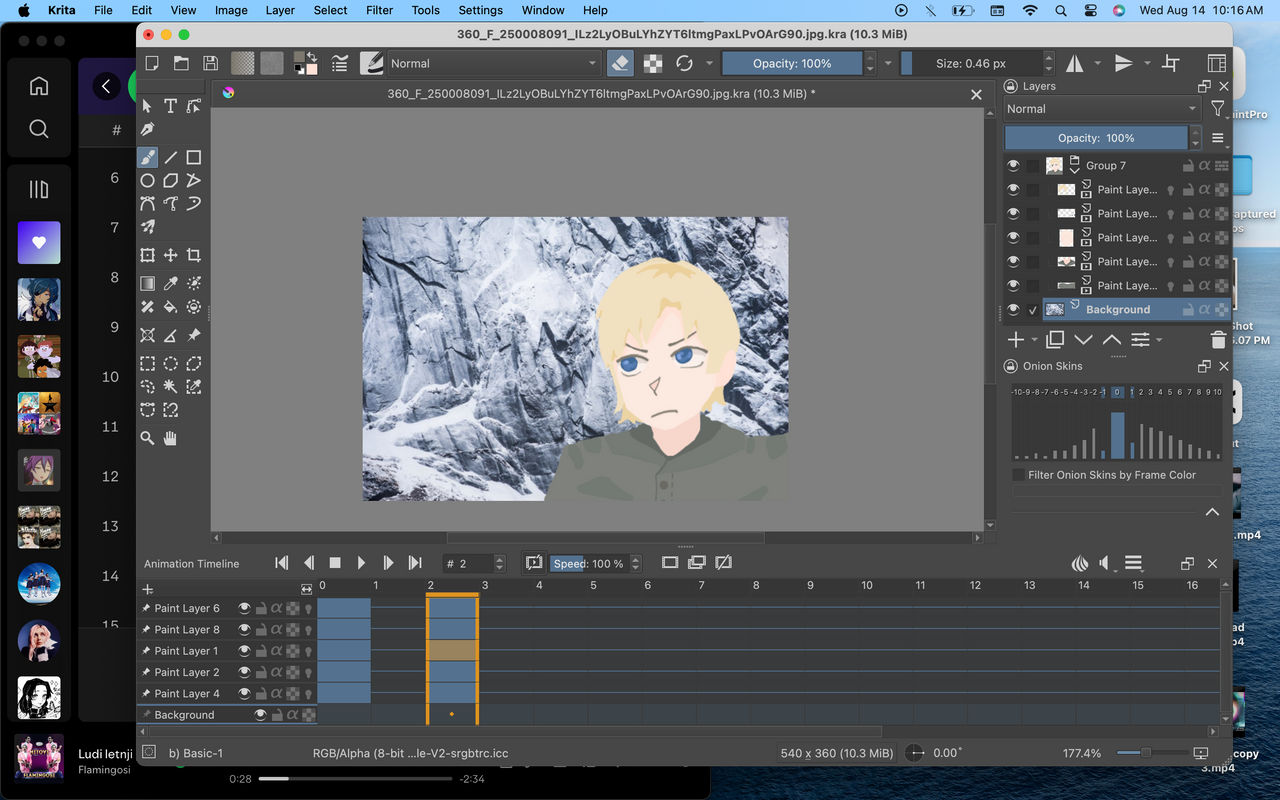Click the Save document icon
The height and width of the screenshot is (800, 1280).
[x=210, y=63]
